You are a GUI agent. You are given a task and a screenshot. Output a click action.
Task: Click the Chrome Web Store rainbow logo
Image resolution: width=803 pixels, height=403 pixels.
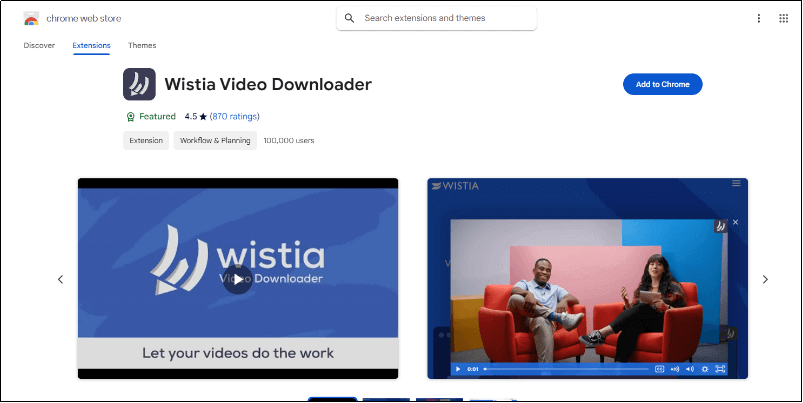(x=31, y=18)
